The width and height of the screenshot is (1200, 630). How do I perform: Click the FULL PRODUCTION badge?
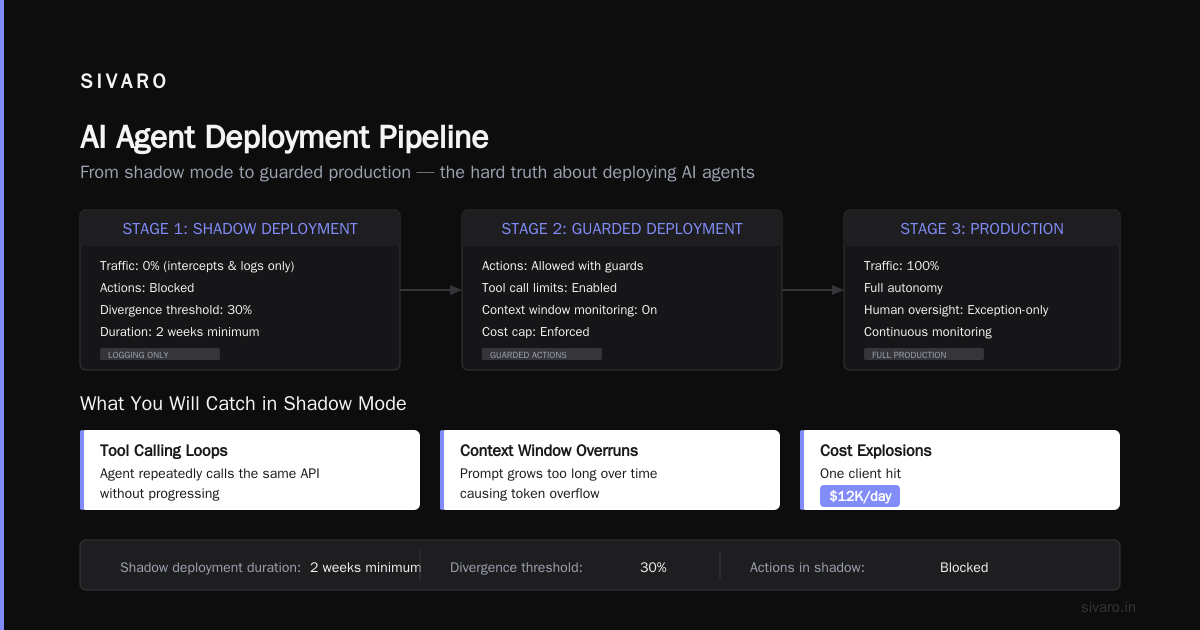click(x=924, y=354)
